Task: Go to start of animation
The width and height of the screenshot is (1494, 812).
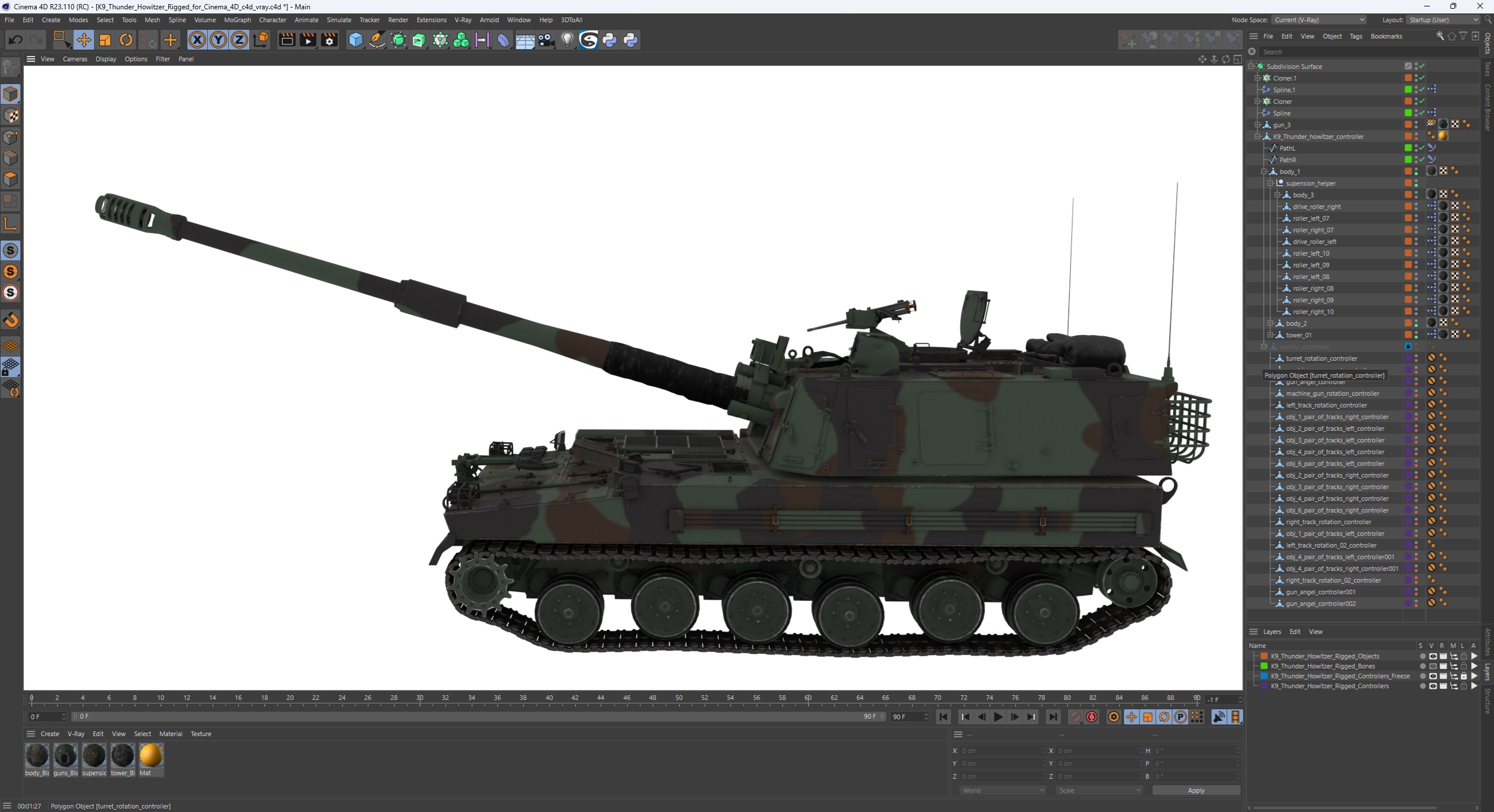Action: tap(943, 717)
